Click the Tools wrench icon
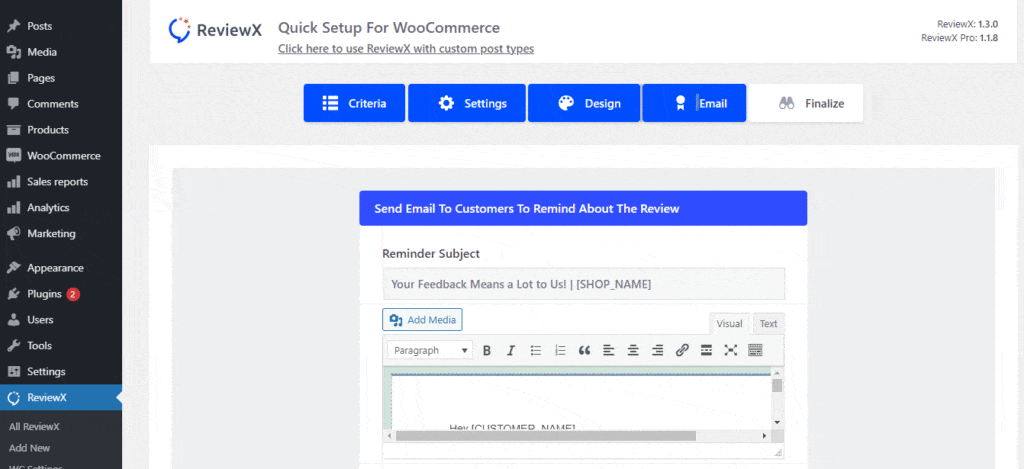Image resolution: width=1024 pixels, height=469 pixels. point(13,346)
